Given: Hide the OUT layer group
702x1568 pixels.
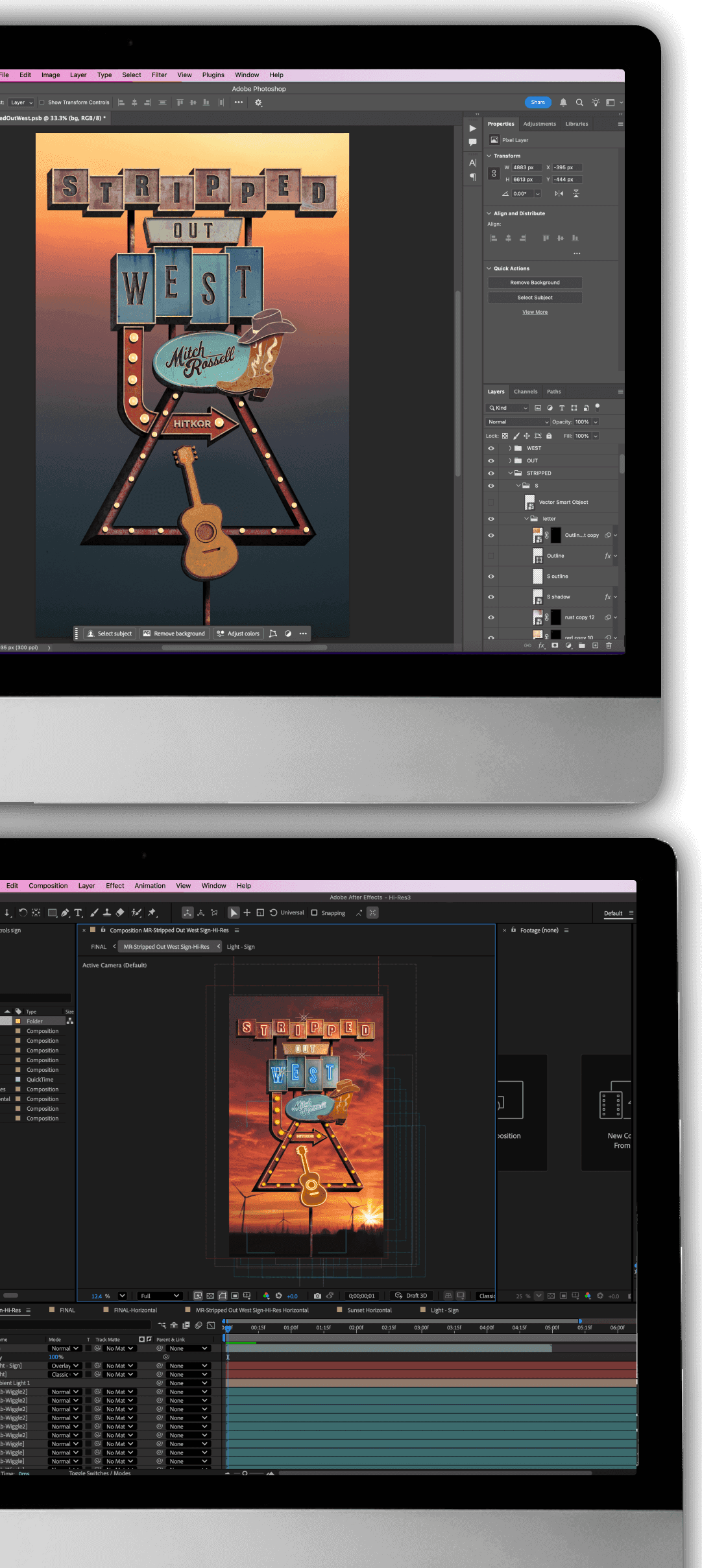Looking at the screenshot, I should [x=491, y=461].
